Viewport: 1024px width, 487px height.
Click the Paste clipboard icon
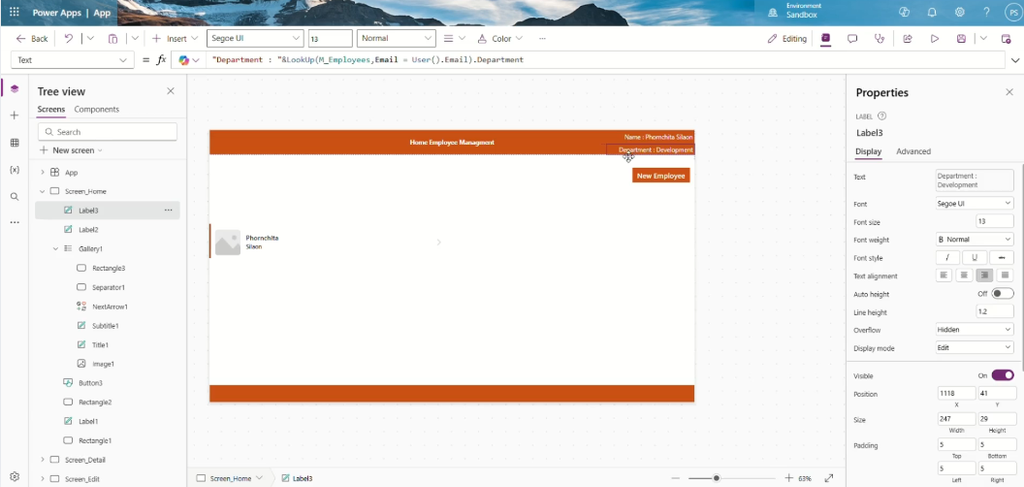coord(112,39)
